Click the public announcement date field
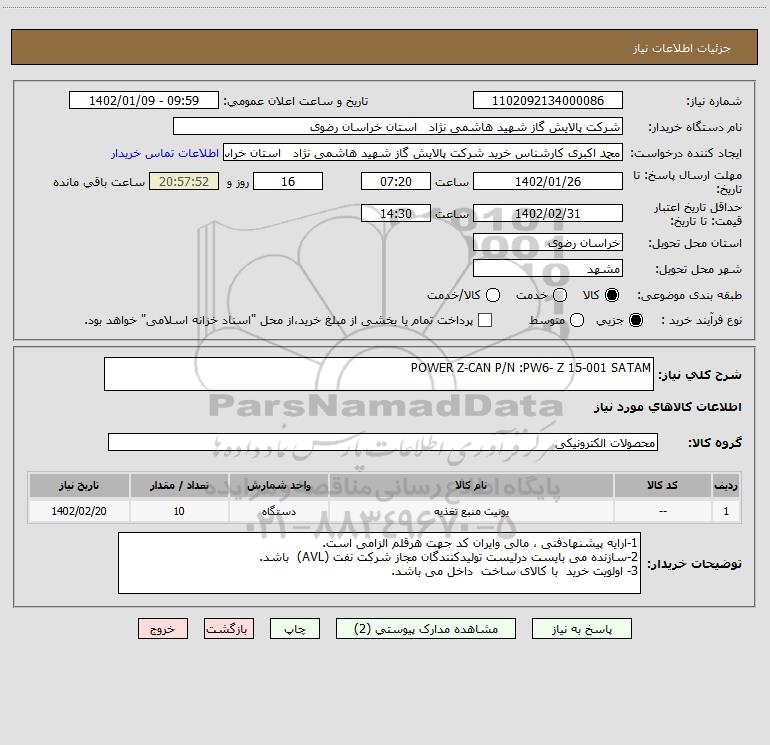 [x=144, y=100]
